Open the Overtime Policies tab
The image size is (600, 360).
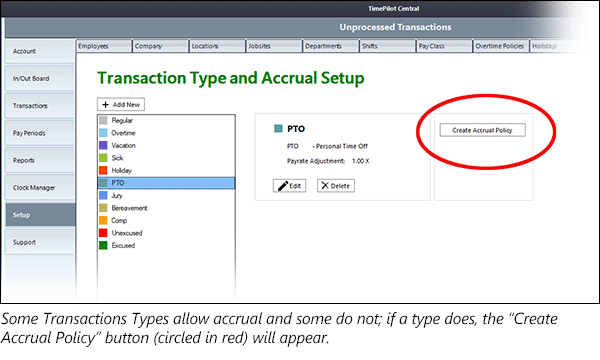501,46
